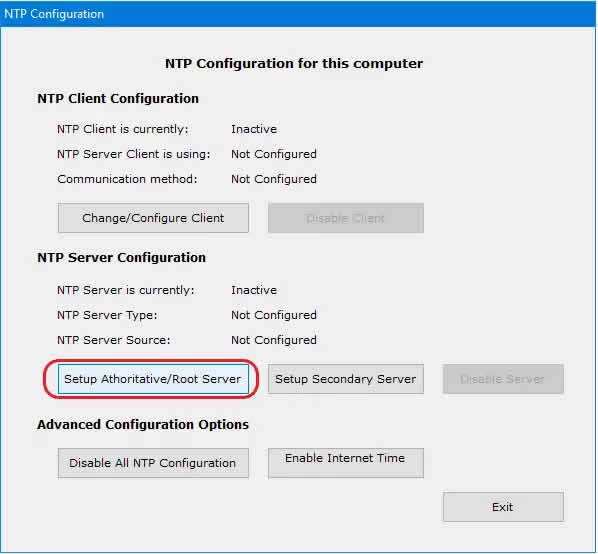Click the 'NTP Client is currently:' label

[x=122, y=129]
